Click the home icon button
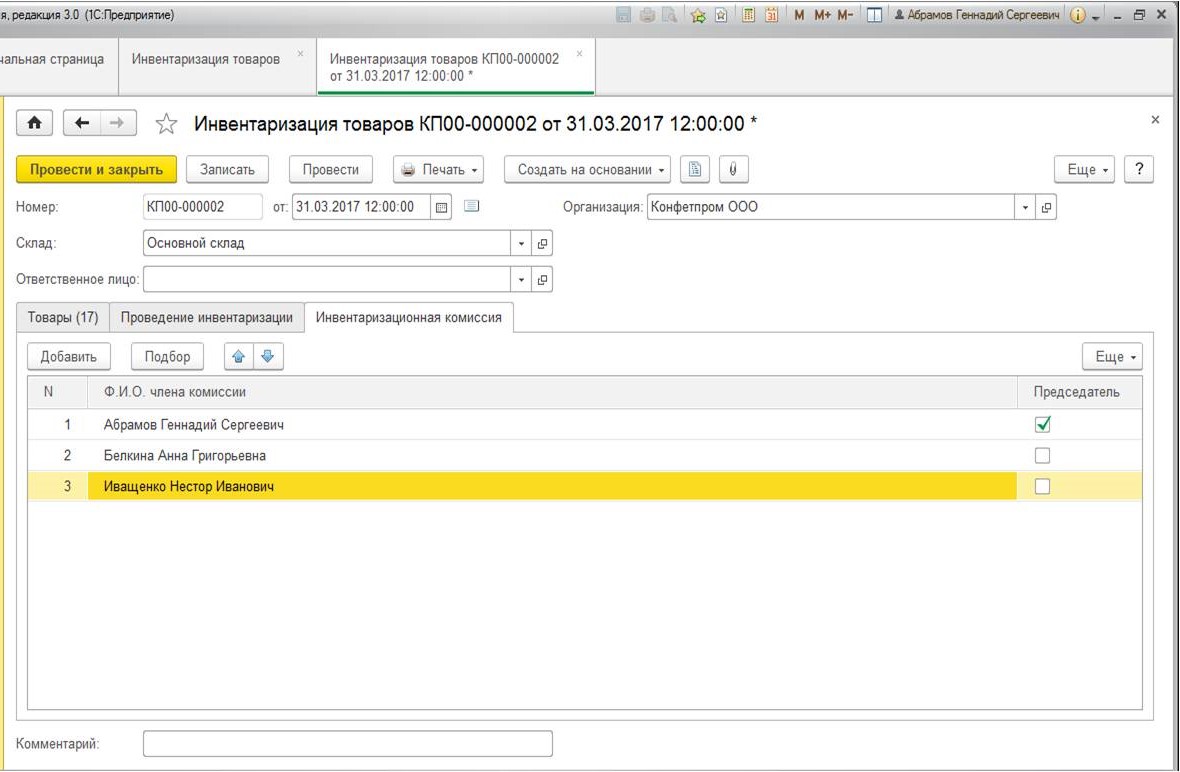The width and height of the screenshot is (1180, 772). click(35, 123)
